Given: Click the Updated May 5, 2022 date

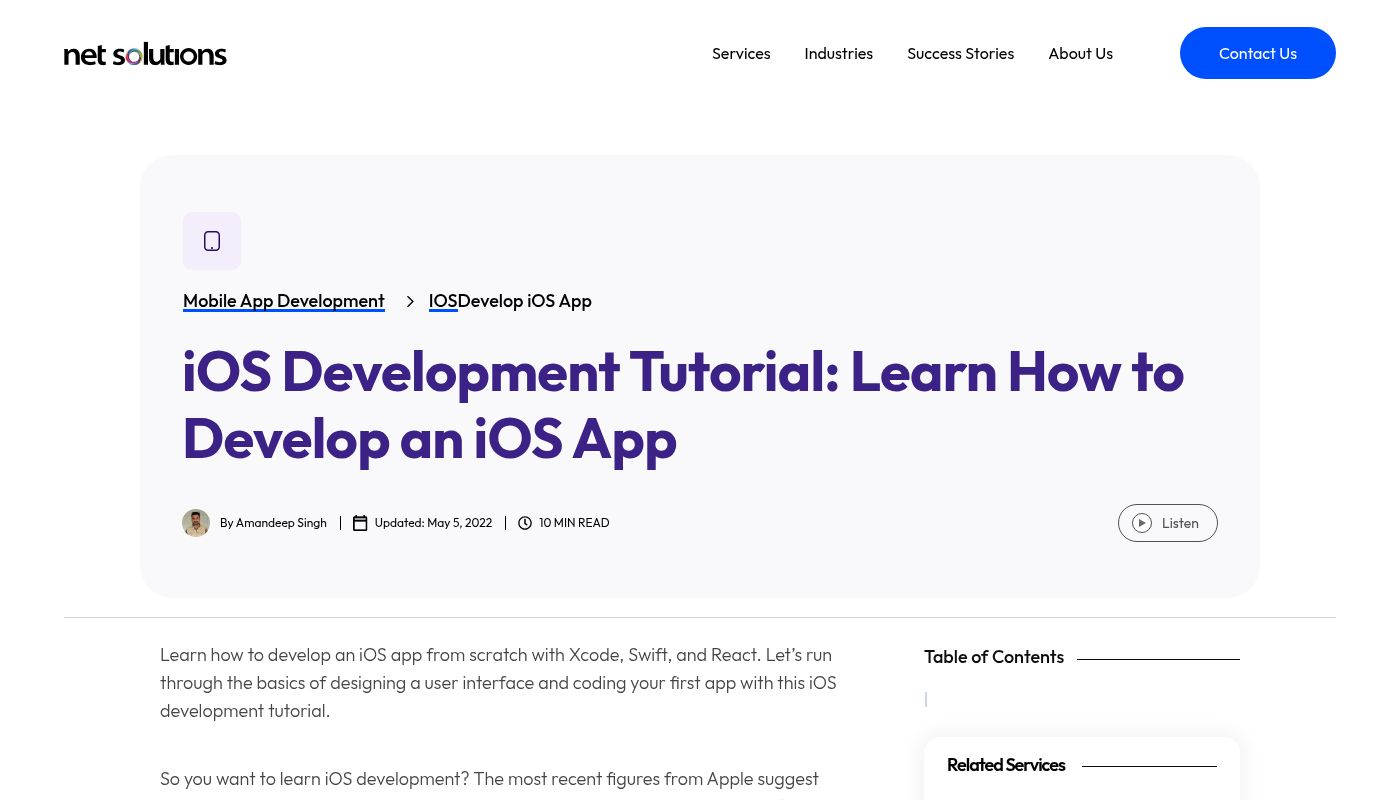Looking at the screenshot, I should [x=433, y=523].
